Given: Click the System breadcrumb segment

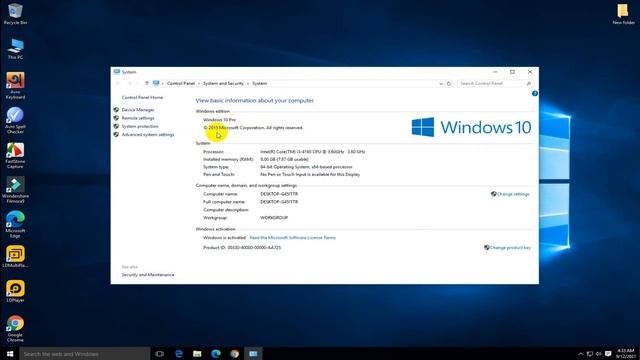Looking at the screenshot, I should (260, 83).
